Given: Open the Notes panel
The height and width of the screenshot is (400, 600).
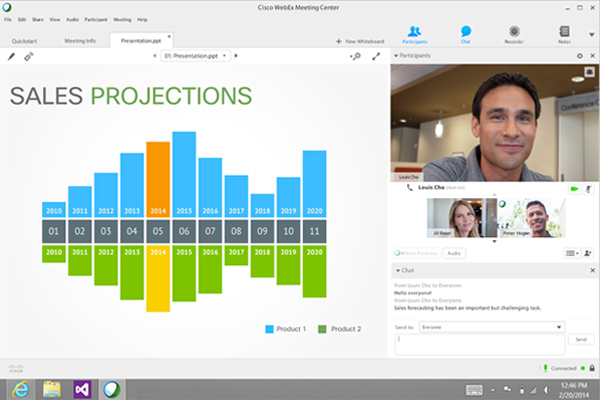Looking at the screenshot, I should (x=565, y=34).
